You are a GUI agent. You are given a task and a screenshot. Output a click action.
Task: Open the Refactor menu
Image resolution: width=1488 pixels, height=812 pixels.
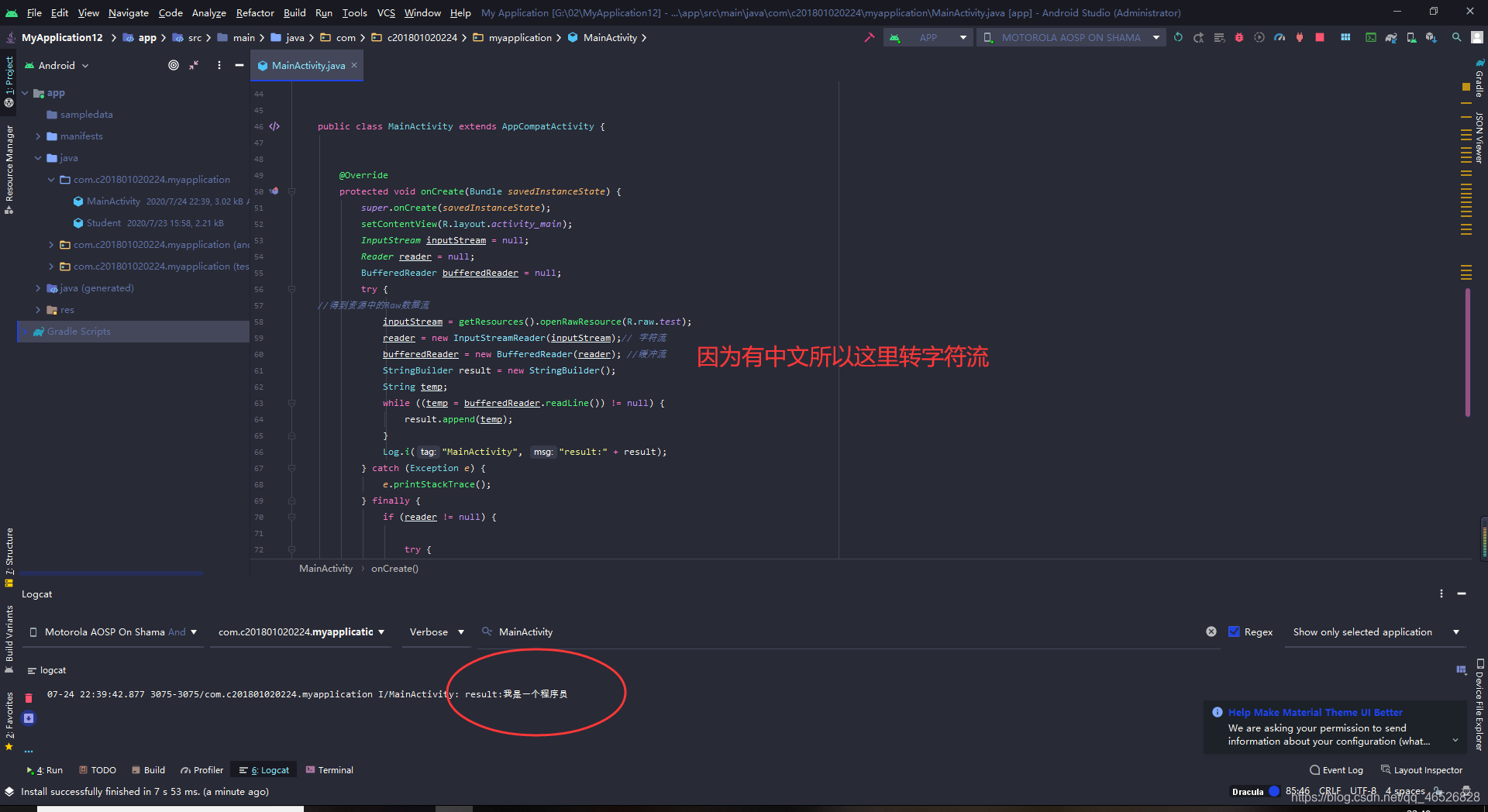point(255,12)
